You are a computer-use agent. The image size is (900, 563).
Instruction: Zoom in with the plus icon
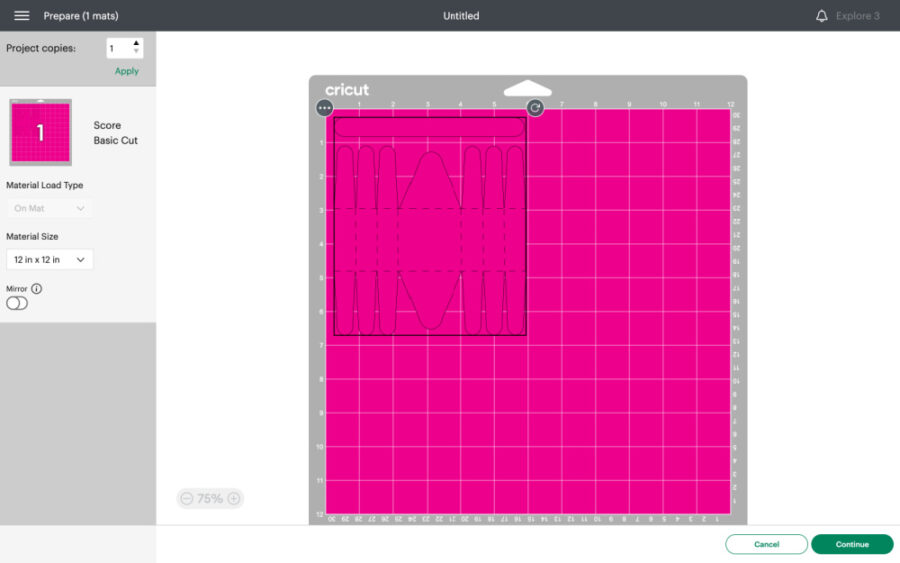(233, 498)
